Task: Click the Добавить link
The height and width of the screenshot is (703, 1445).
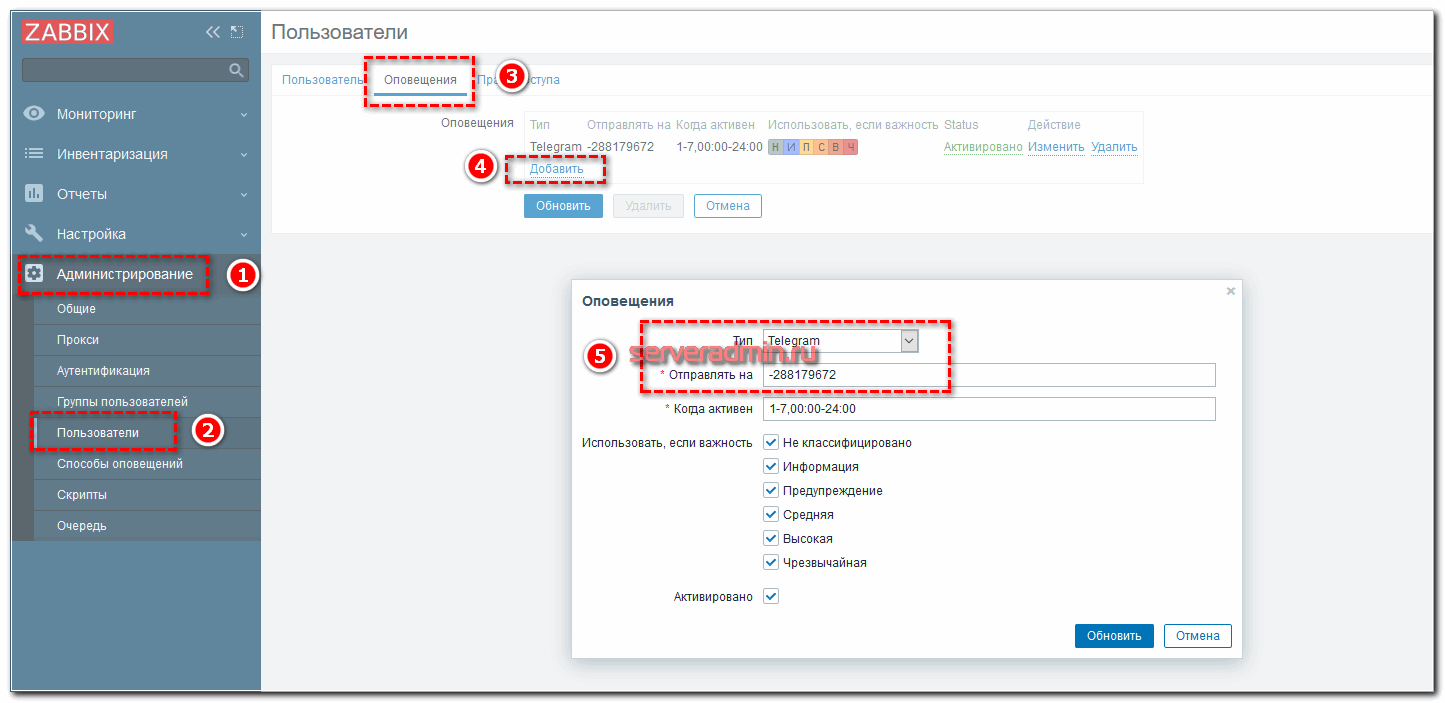Action: click(557, 169)
